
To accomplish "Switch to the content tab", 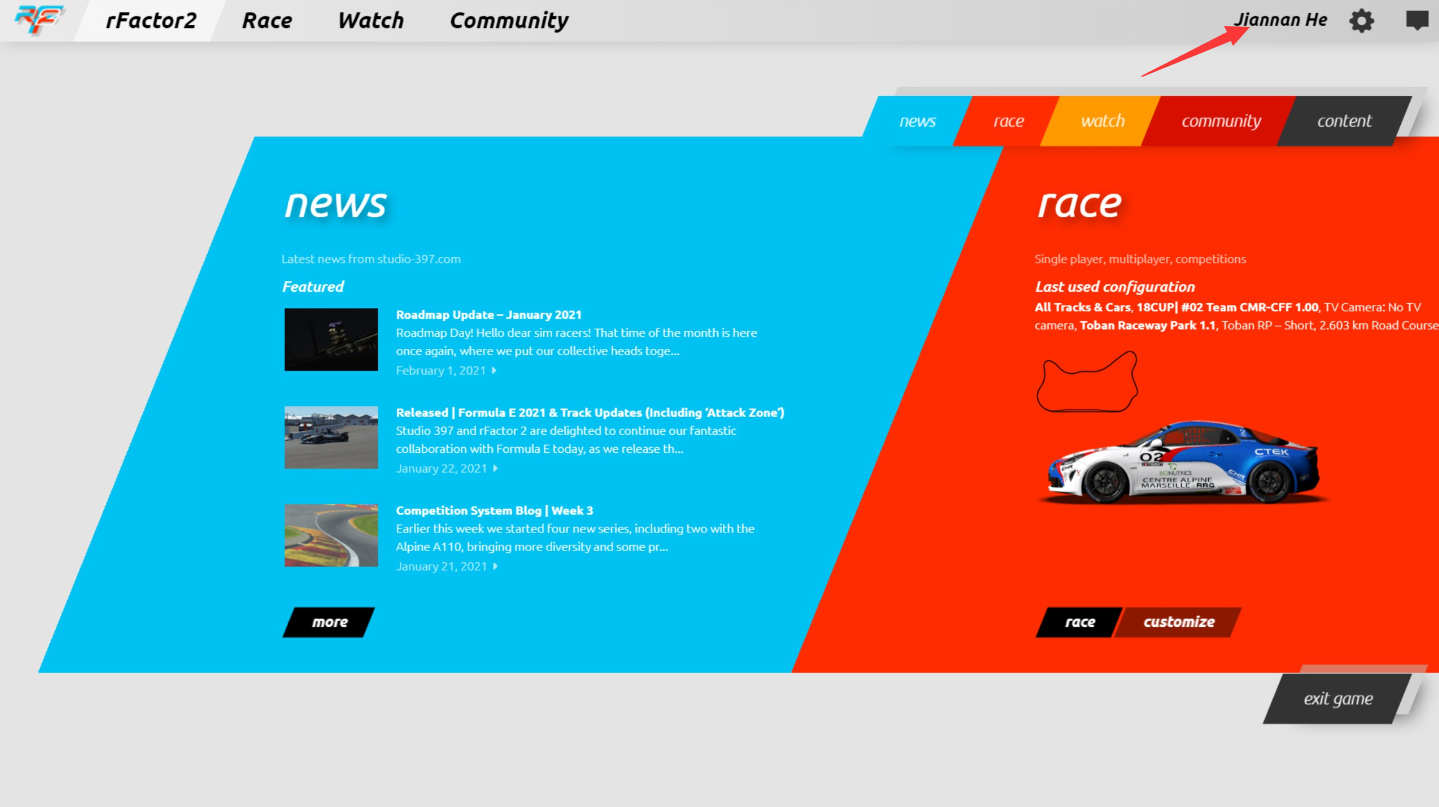I will pos(1344,121).
